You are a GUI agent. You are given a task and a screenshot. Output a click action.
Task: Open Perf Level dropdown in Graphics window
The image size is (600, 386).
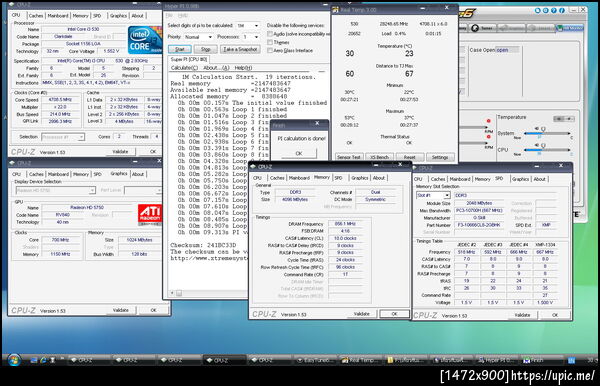pyautogui.click(x=143, y=190)
